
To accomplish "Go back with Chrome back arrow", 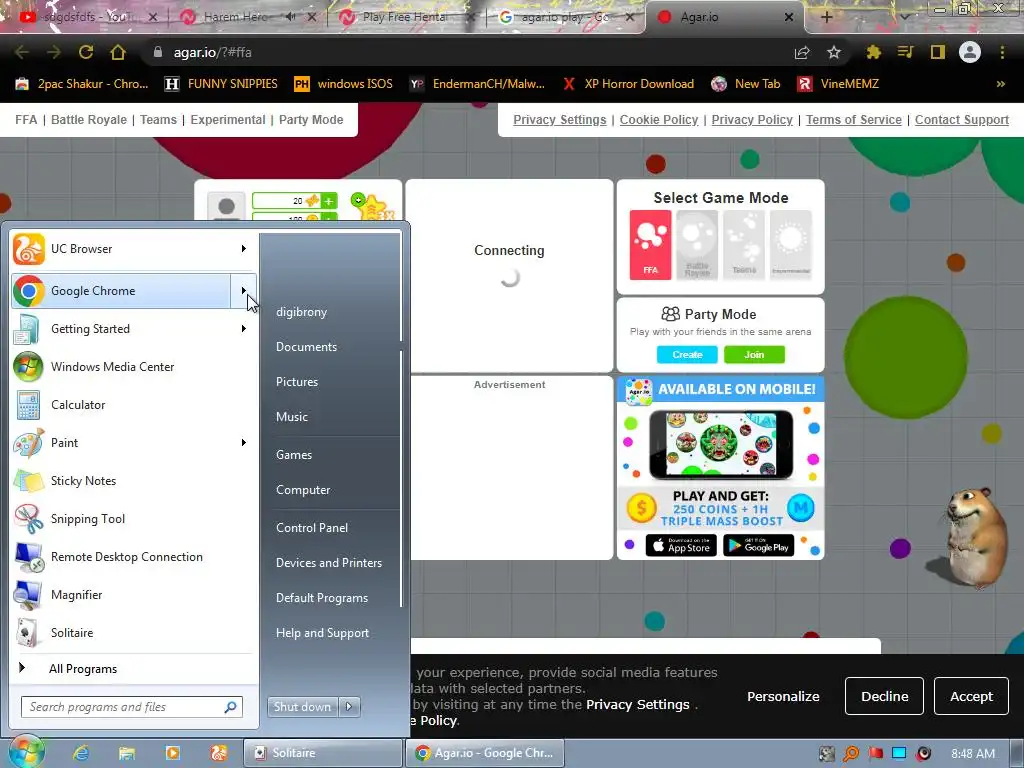I will pos(22,52).
